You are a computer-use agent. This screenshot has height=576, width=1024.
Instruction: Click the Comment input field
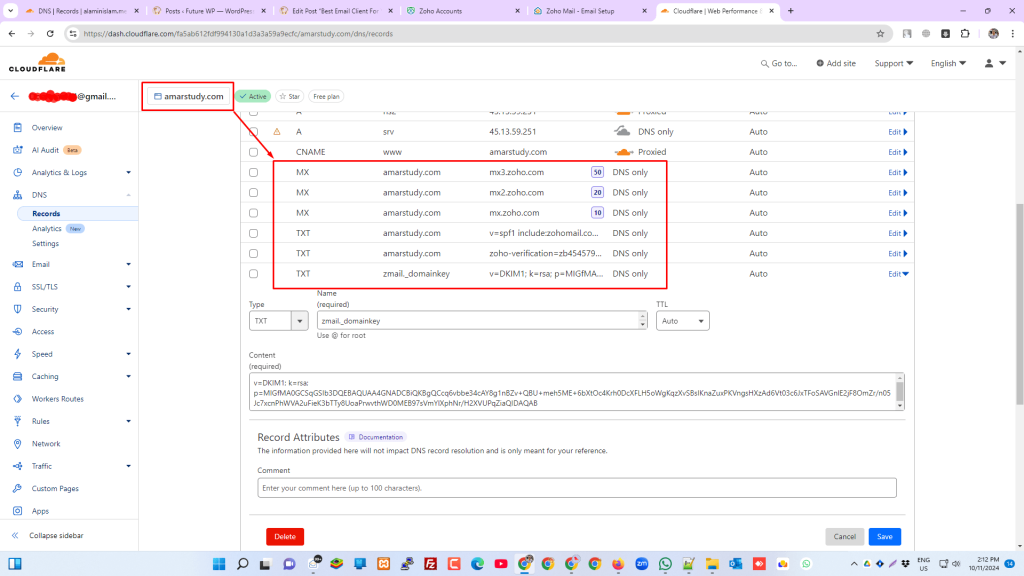click(x=577, y=488)
